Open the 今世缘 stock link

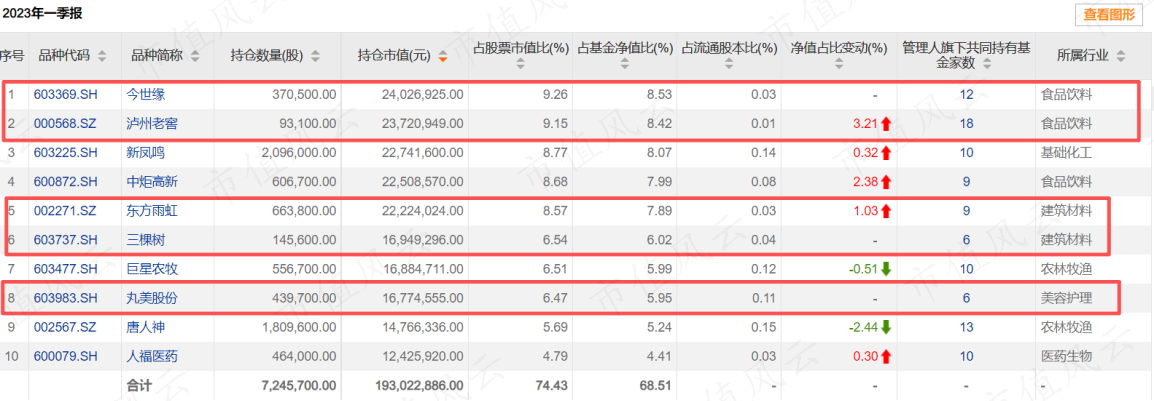click(144, 94)
